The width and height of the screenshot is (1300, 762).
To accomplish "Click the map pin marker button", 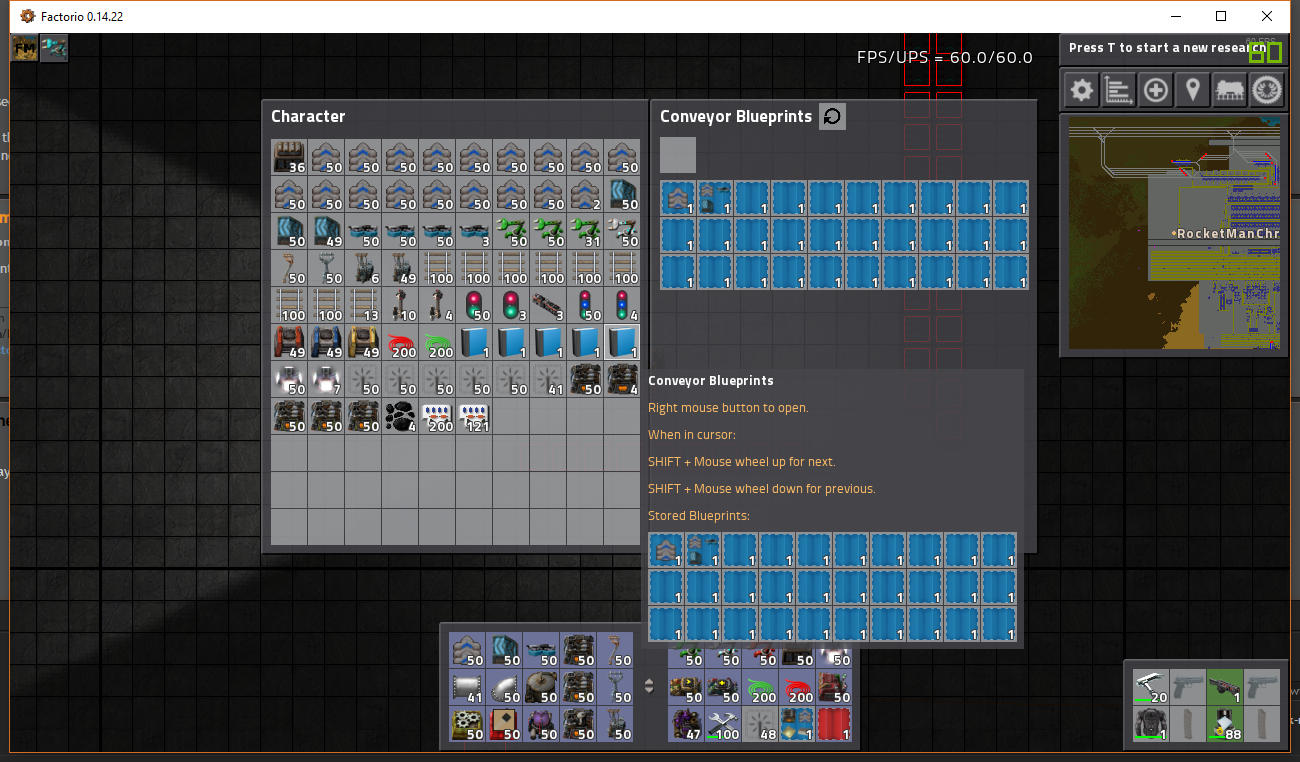I will [x=1192, y=91].
